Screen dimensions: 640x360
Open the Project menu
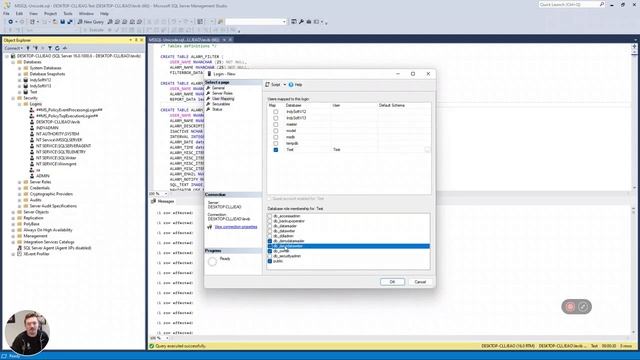tap(50, 13)
